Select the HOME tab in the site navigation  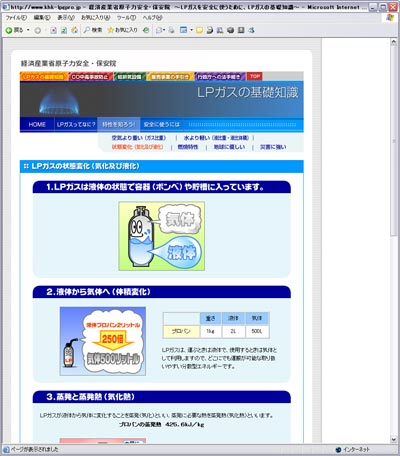(x=37, y=125)
